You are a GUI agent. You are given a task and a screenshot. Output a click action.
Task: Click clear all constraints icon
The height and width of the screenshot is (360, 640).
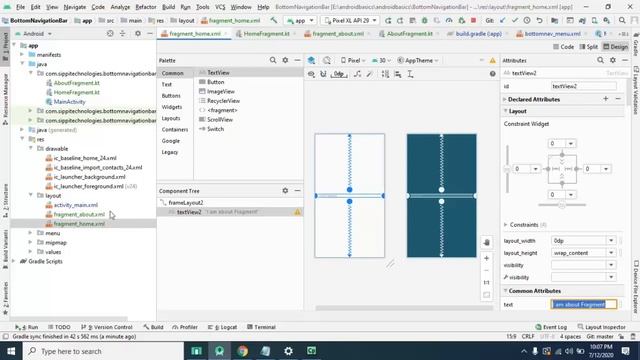pos(358,74)
